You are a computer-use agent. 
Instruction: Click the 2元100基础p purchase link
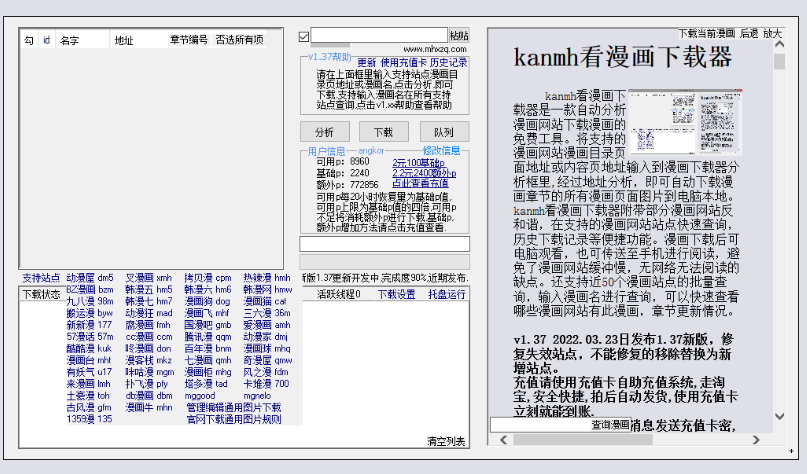click(419, 162)
